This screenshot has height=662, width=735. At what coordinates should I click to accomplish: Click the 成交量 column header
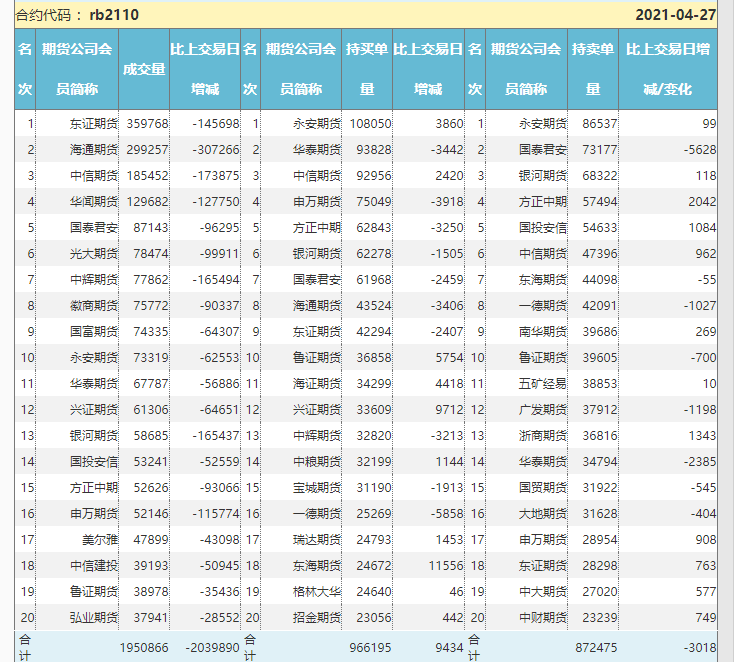click(x=144, y=69)
